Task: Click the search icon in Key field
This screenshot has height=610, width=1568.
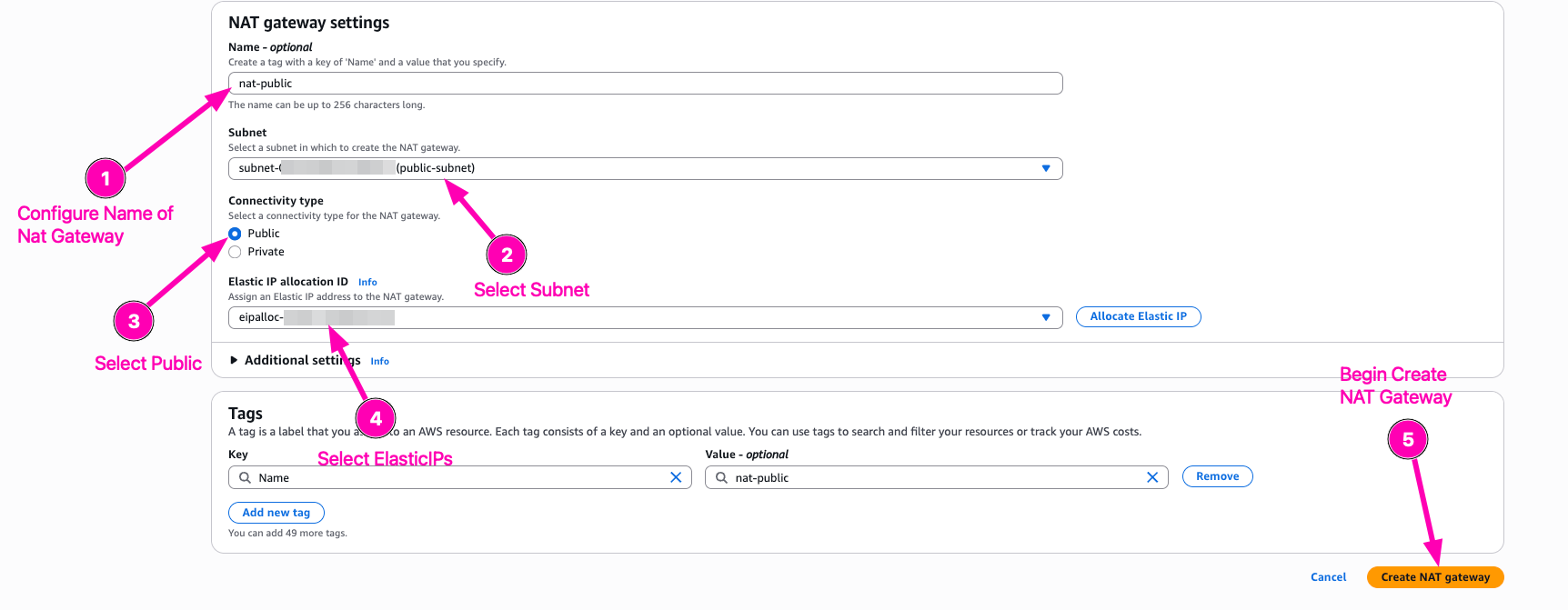Action: tap(245, 477)
